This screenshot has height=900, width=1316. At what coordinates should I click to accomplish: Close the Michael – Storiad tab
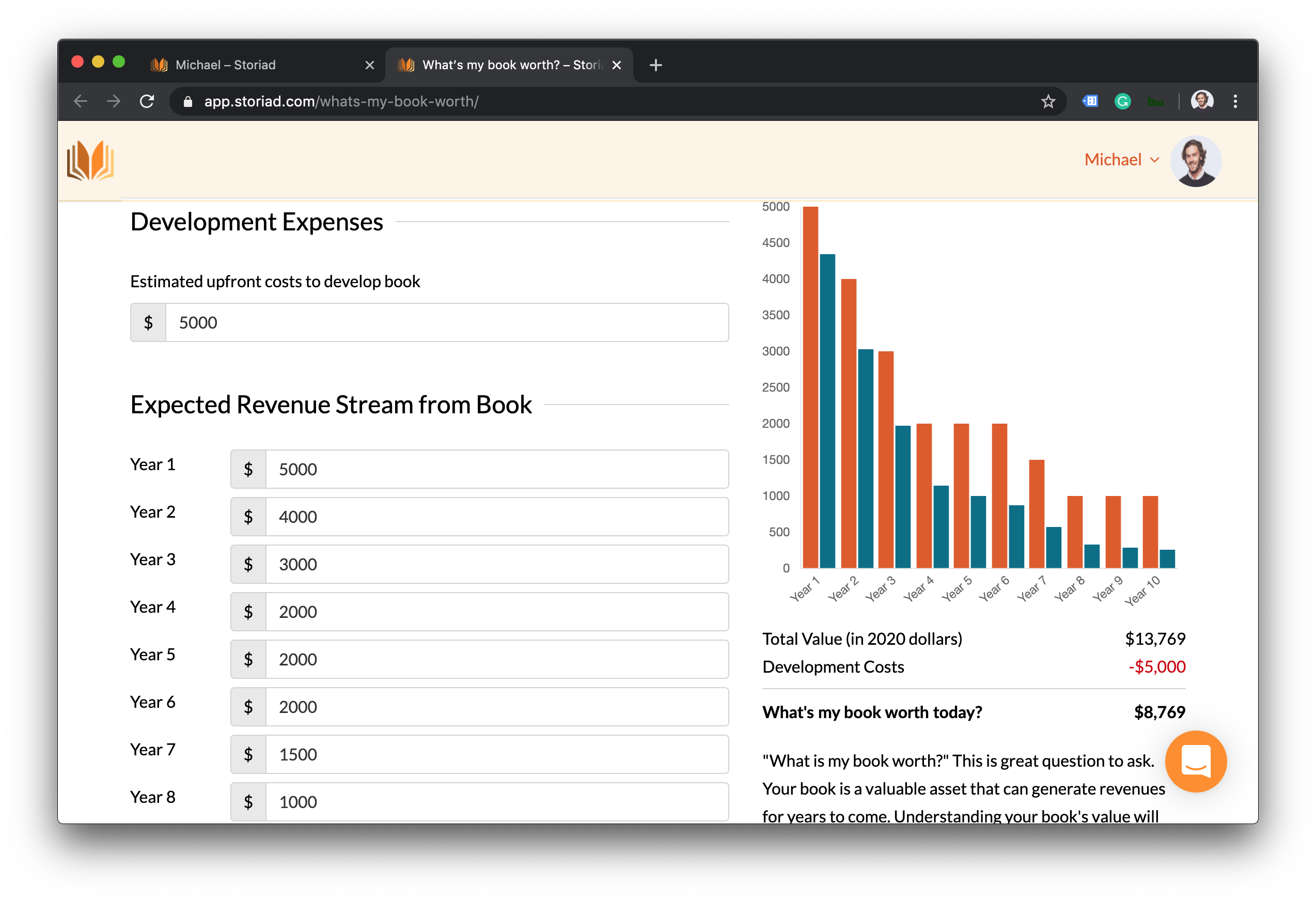(x=370, y=65)
